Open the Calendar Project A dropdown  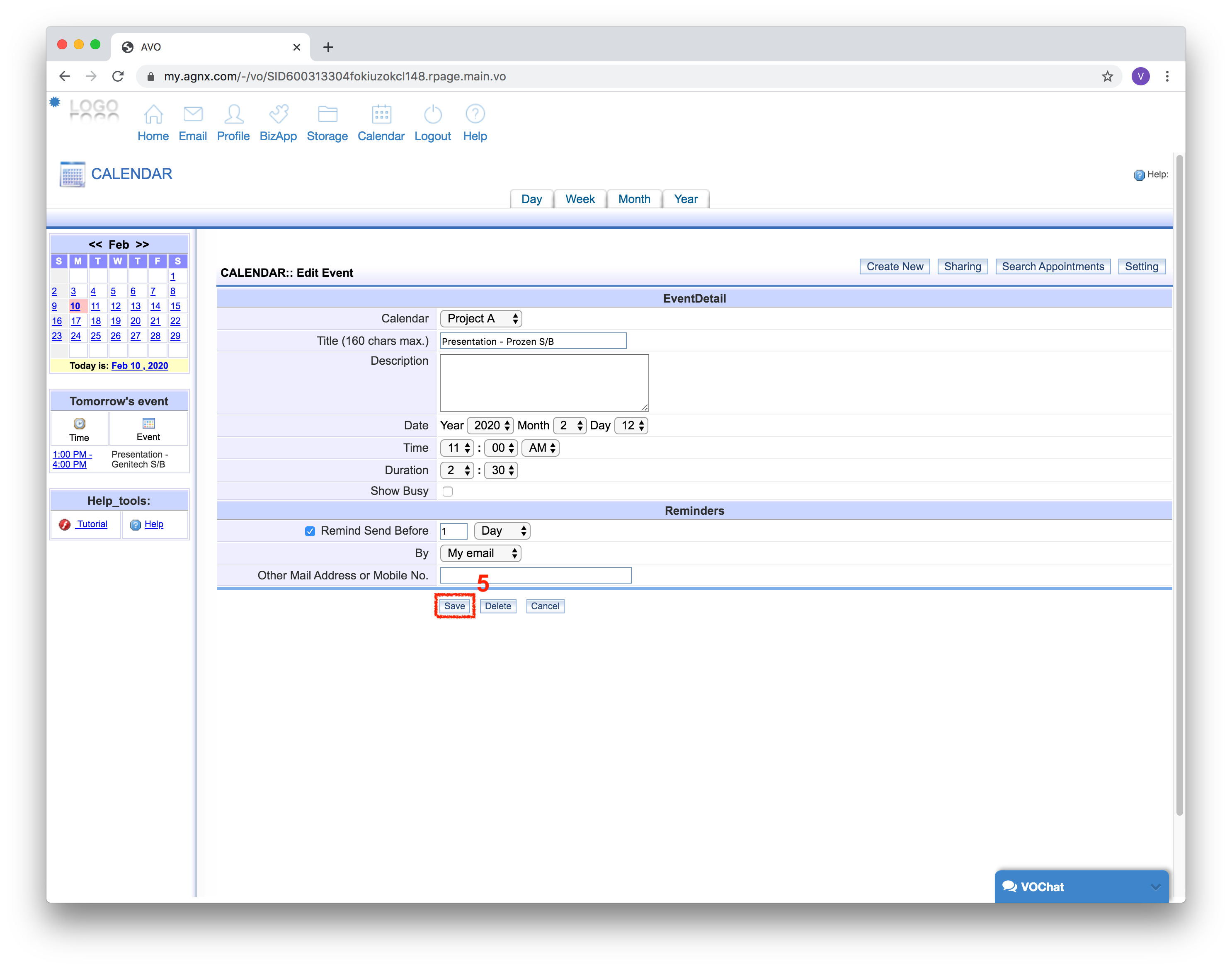(481, 319)
